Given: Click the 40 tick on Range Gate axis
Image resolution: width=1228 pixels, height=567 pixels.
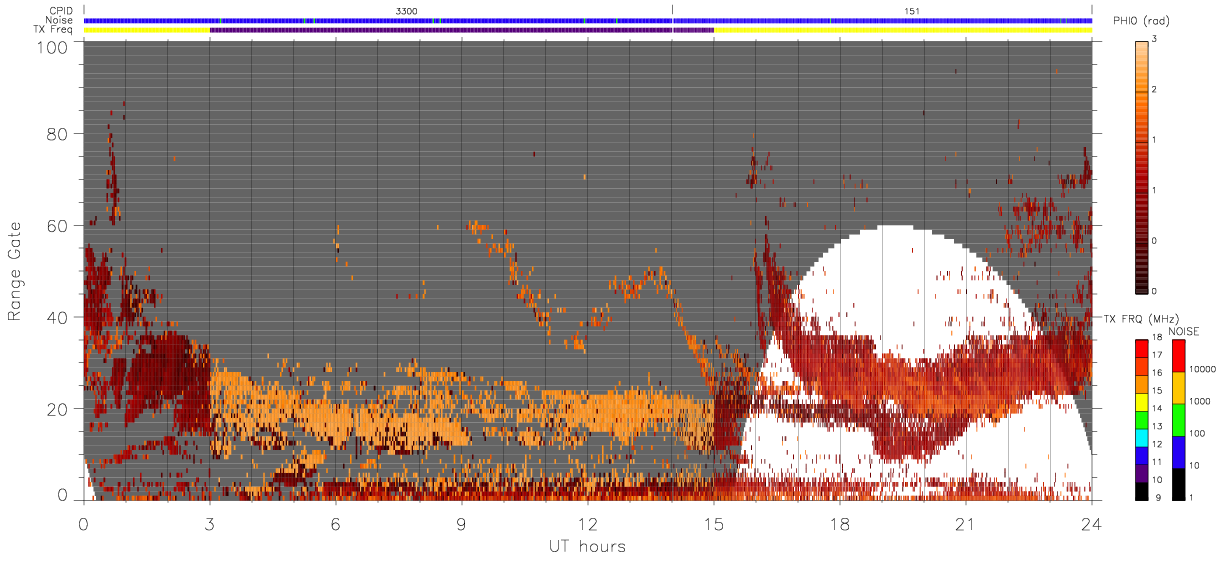Looking at the screenshot, I should pos(58,318).
